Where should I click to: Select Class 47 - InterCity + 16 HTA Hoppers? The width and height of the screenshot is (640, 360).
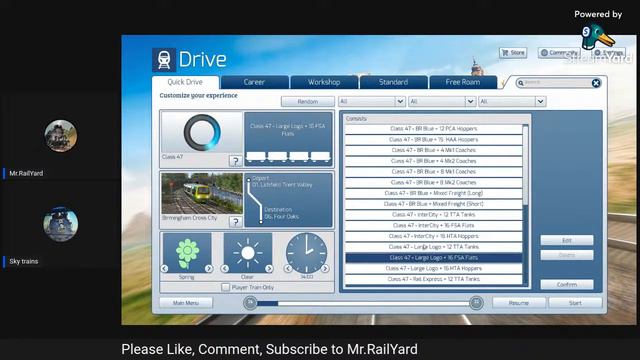coord(433,236)
